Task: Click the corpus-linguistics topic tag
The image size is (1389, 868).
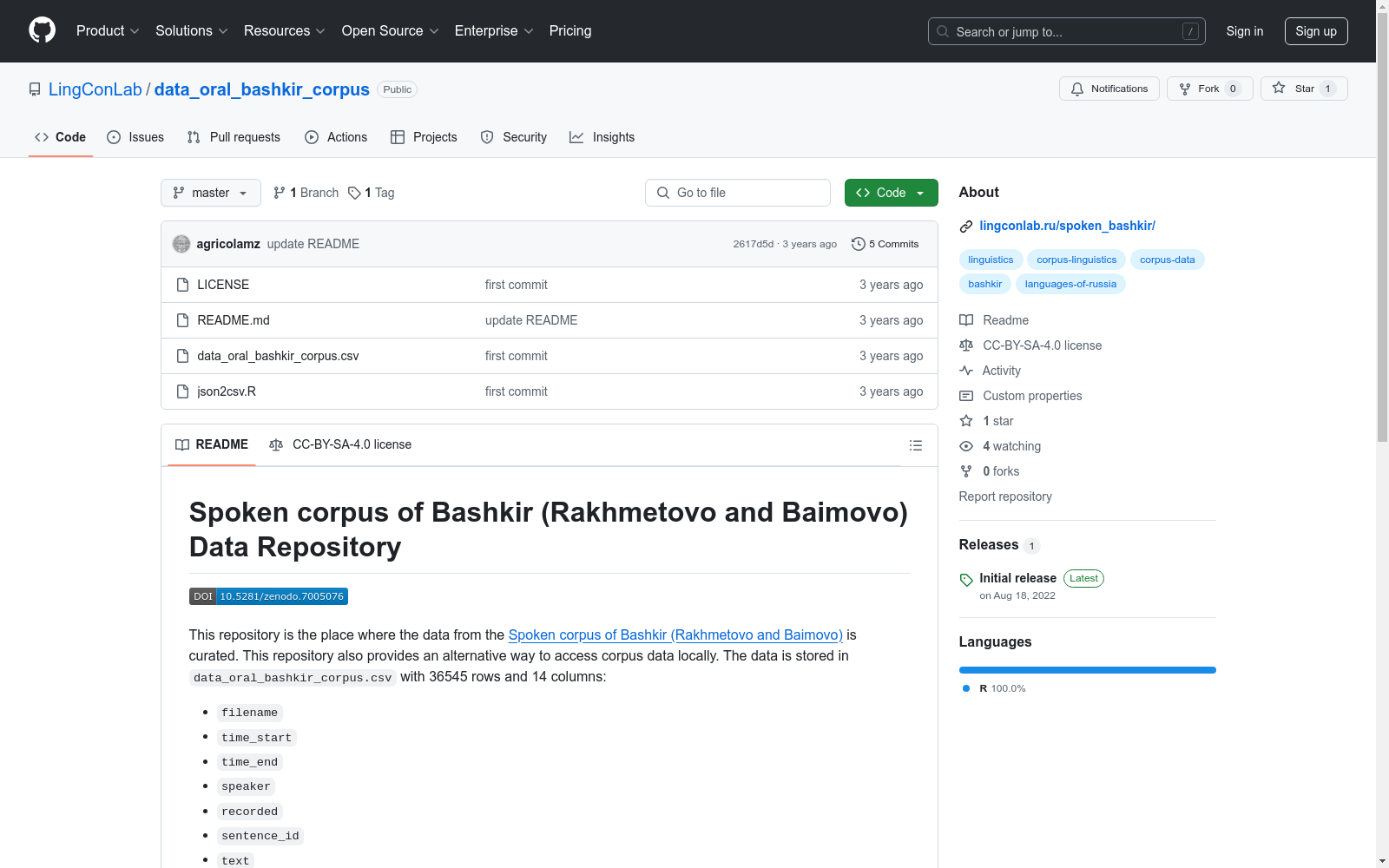Action: click(1076, 260)
